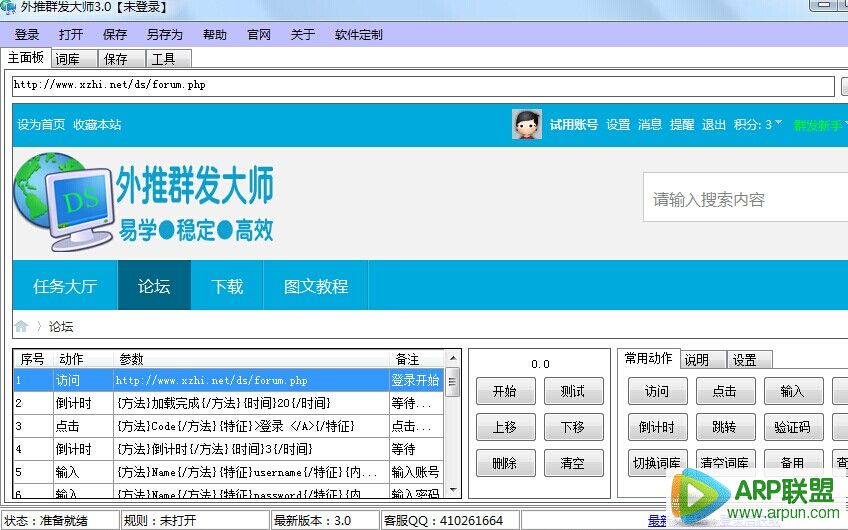Click the 开始 button
848x530 pixels.
pos(505,391)
